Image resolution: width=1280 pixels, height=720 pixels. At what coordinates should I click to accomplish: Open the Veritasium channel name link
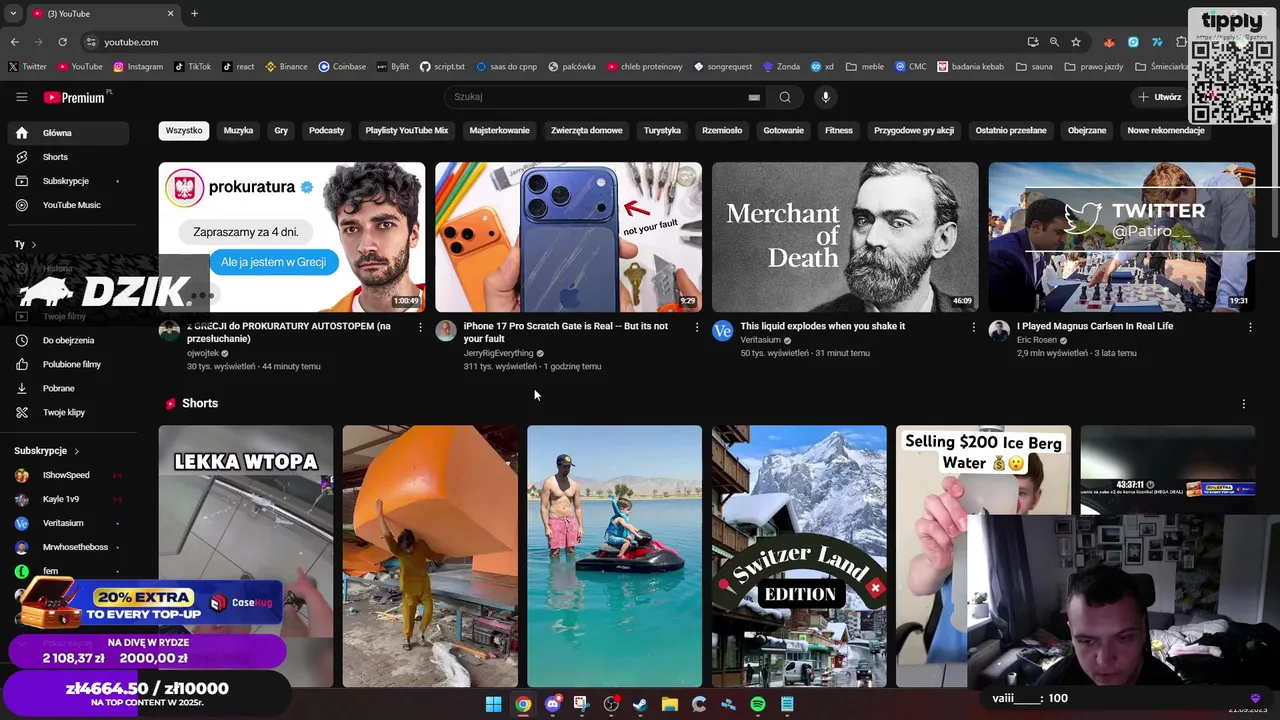(760, 340)
